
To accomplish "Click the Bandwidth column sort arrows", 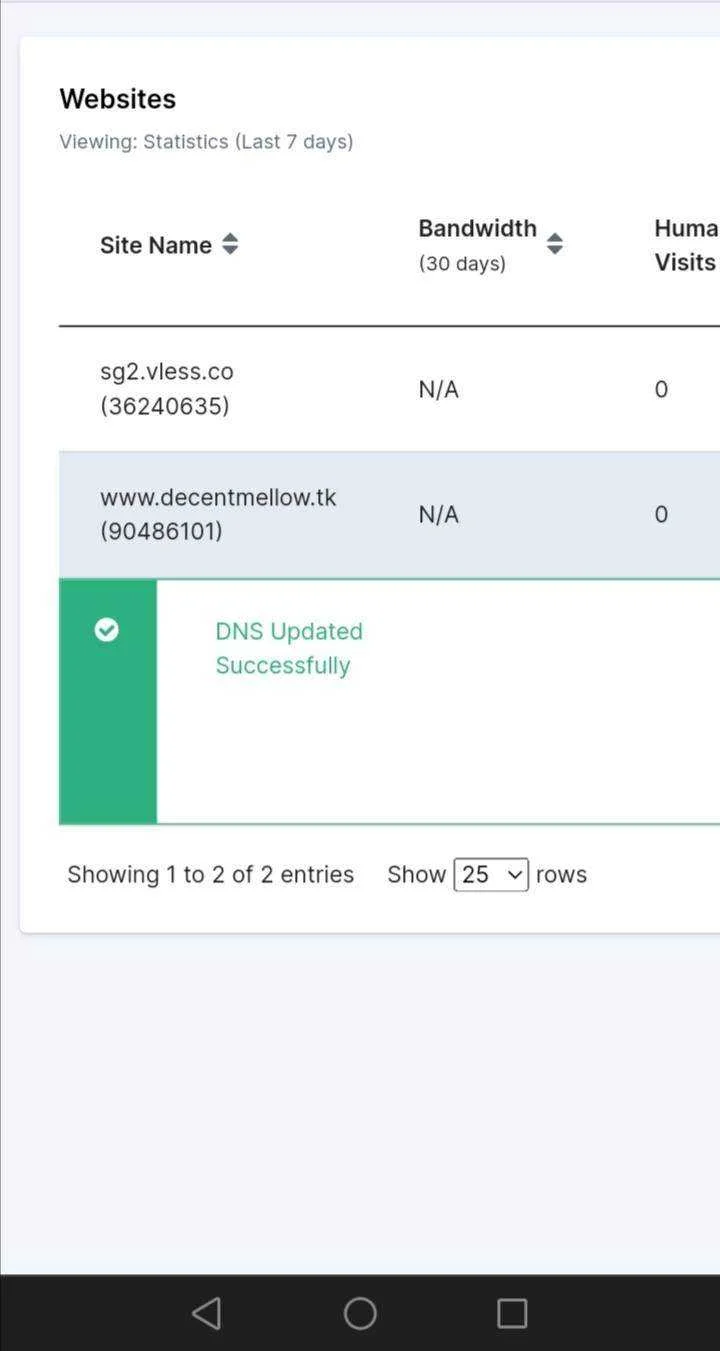I will click(x=555, y=244).
